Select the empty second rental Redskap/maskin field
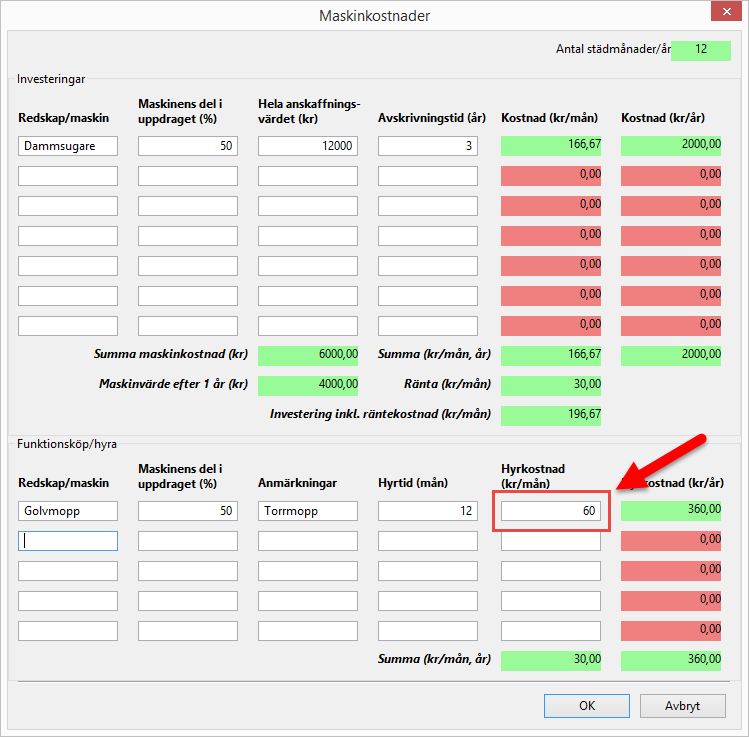 [68, 541]
